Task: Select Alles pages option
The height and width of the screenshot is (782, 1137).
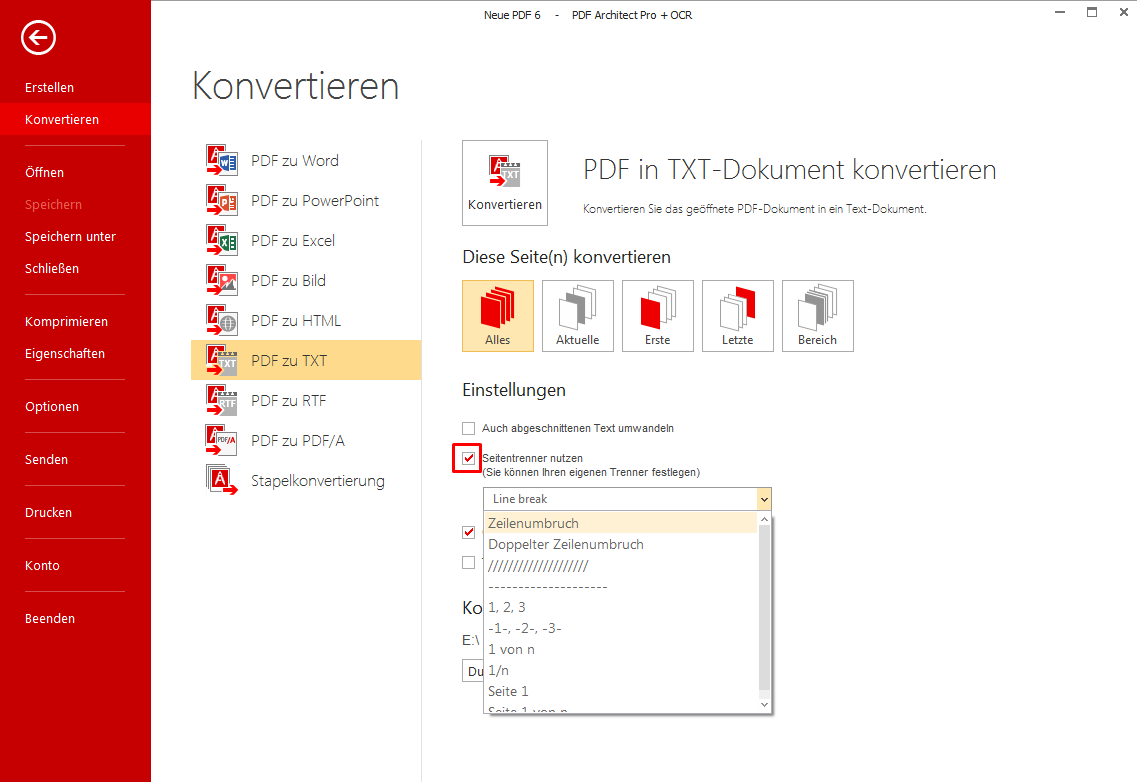Action: coord(497,316)
